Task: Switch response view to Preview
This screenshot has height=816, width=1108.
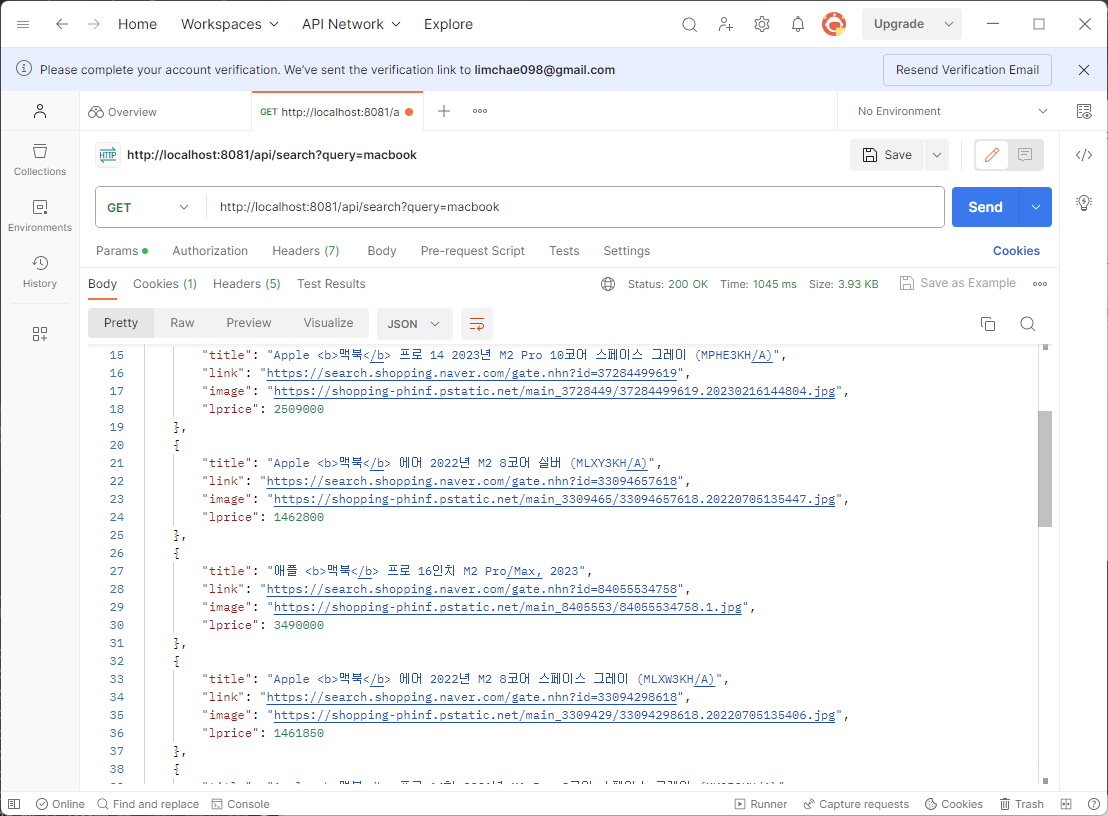Action: pos(249,323)
